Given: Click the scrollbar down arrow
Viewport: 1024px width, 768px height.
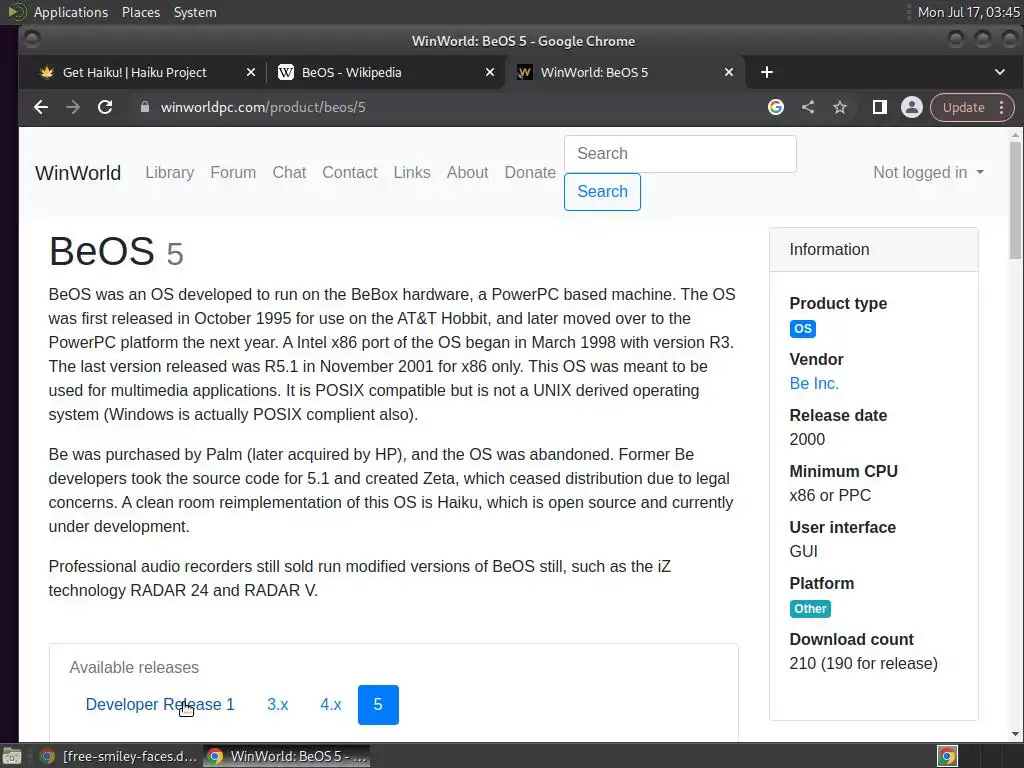Looking at the screenshot, I should (1015, 734).
